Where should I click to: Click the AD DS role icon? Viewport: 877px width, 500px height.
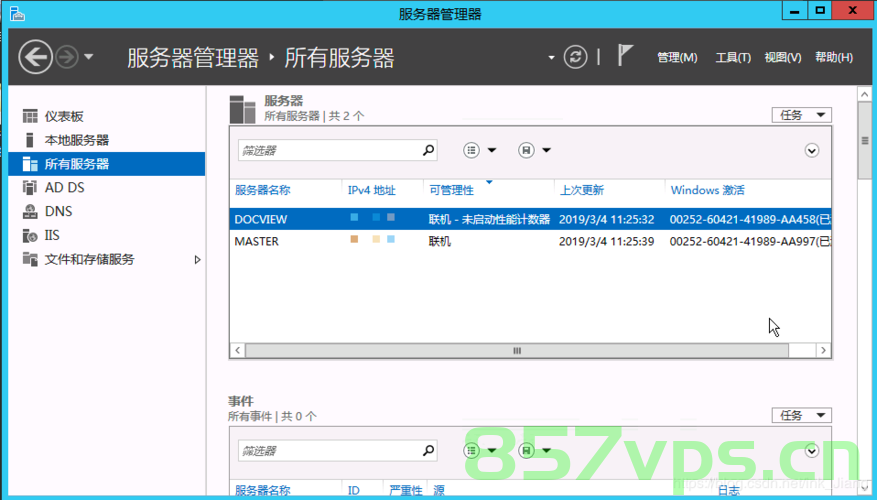click(x=30, y=187)
